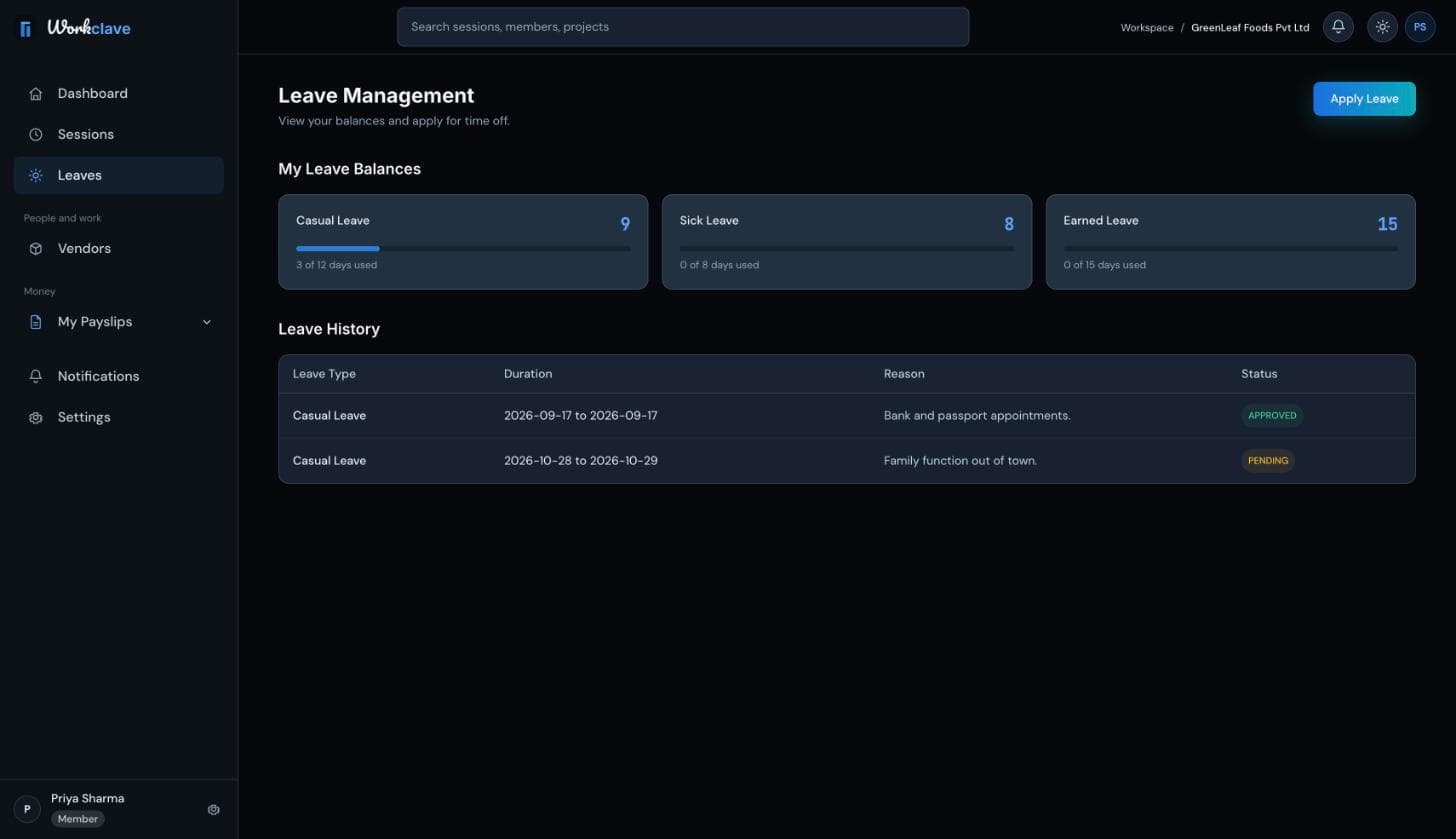Select the Vendors menu item
Image resolution: width=1456 pixels, height=839 pixels.
[119, 249]
